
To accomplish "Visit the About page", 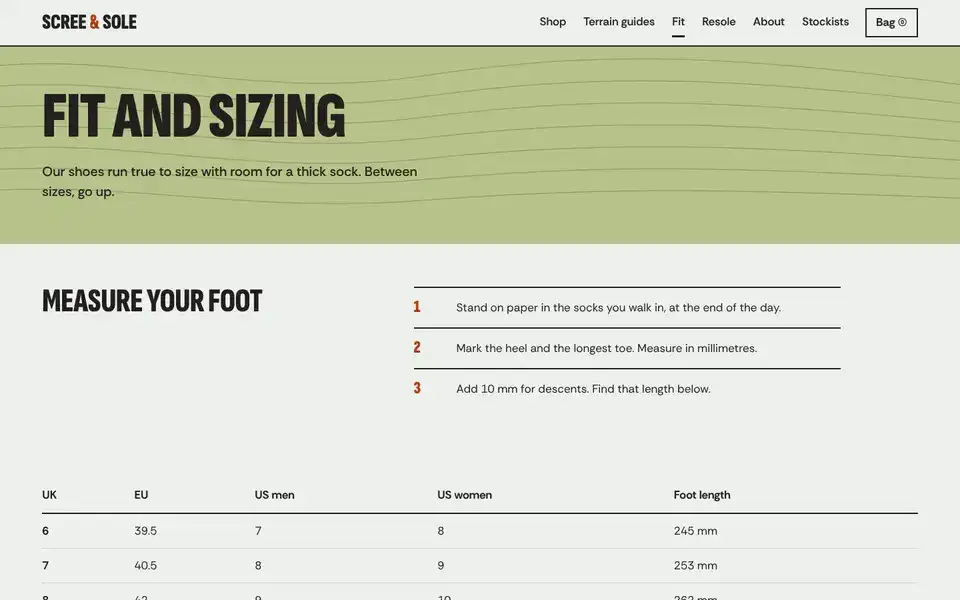I will [x=768, y=22].
